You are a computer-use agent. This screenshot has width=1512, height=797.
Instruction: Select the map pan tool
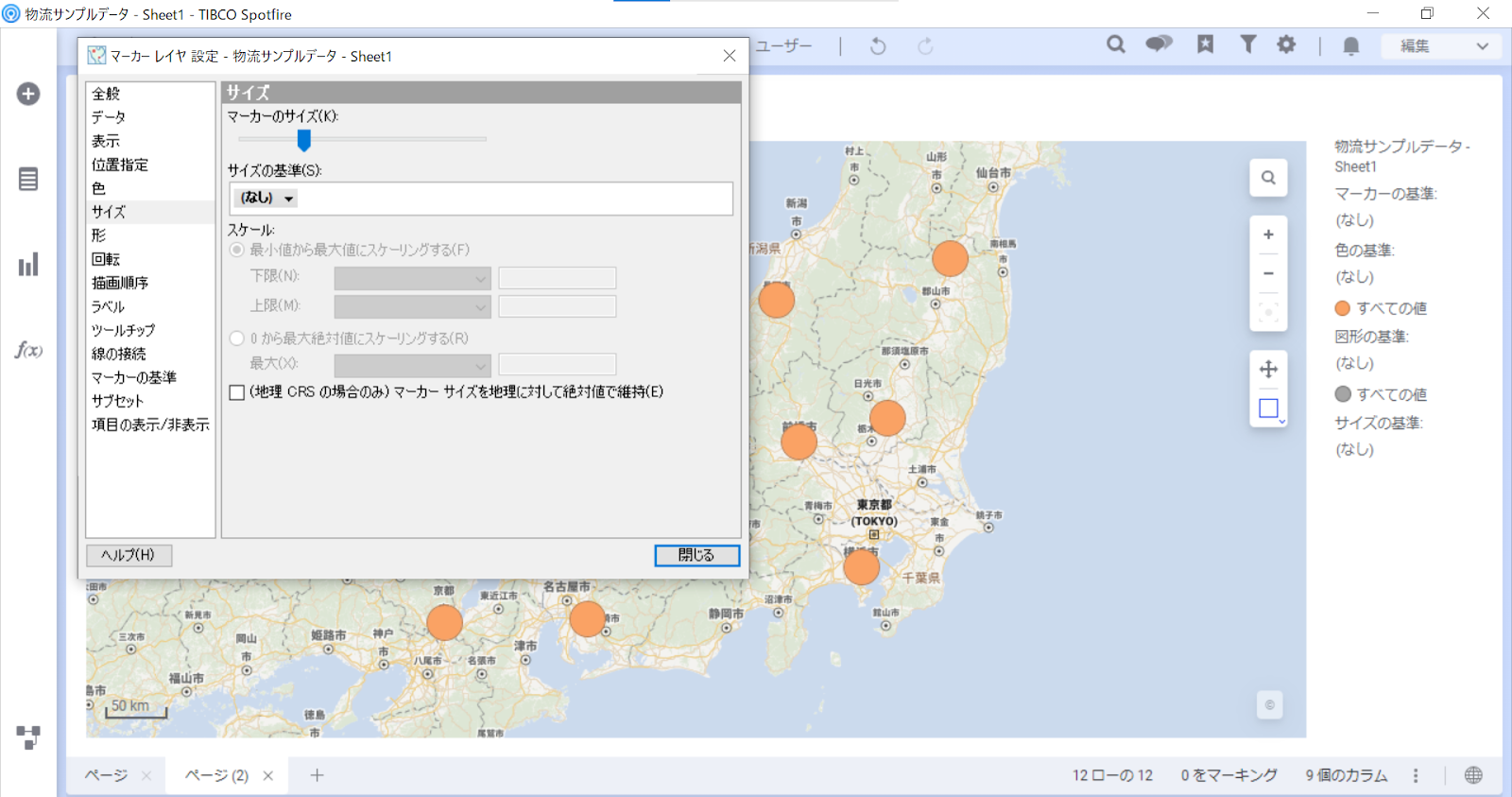point(1268,370)
